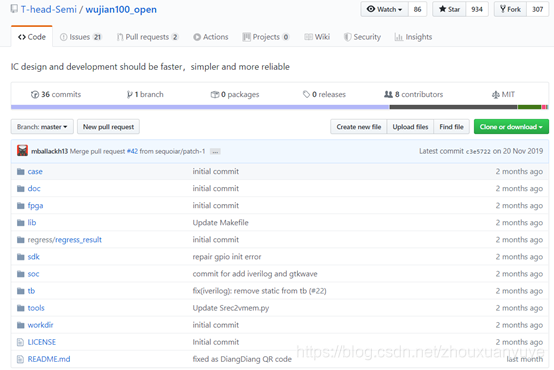Switch to the Projects tab
The height and width of the screenshot is (370, 554).
pyautogui.click(x=266, y=37)
